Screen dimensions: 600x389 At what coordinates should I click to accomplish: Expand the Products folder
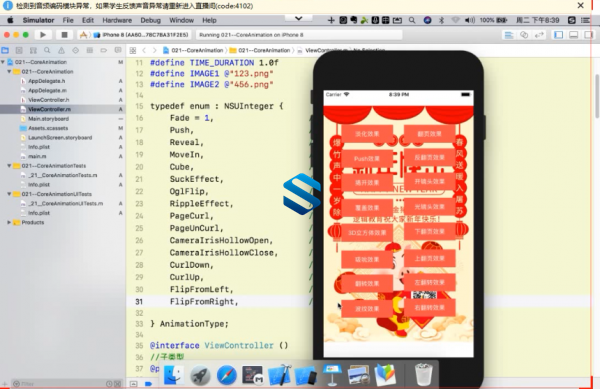pyautogui.click(x=9, y=222)
